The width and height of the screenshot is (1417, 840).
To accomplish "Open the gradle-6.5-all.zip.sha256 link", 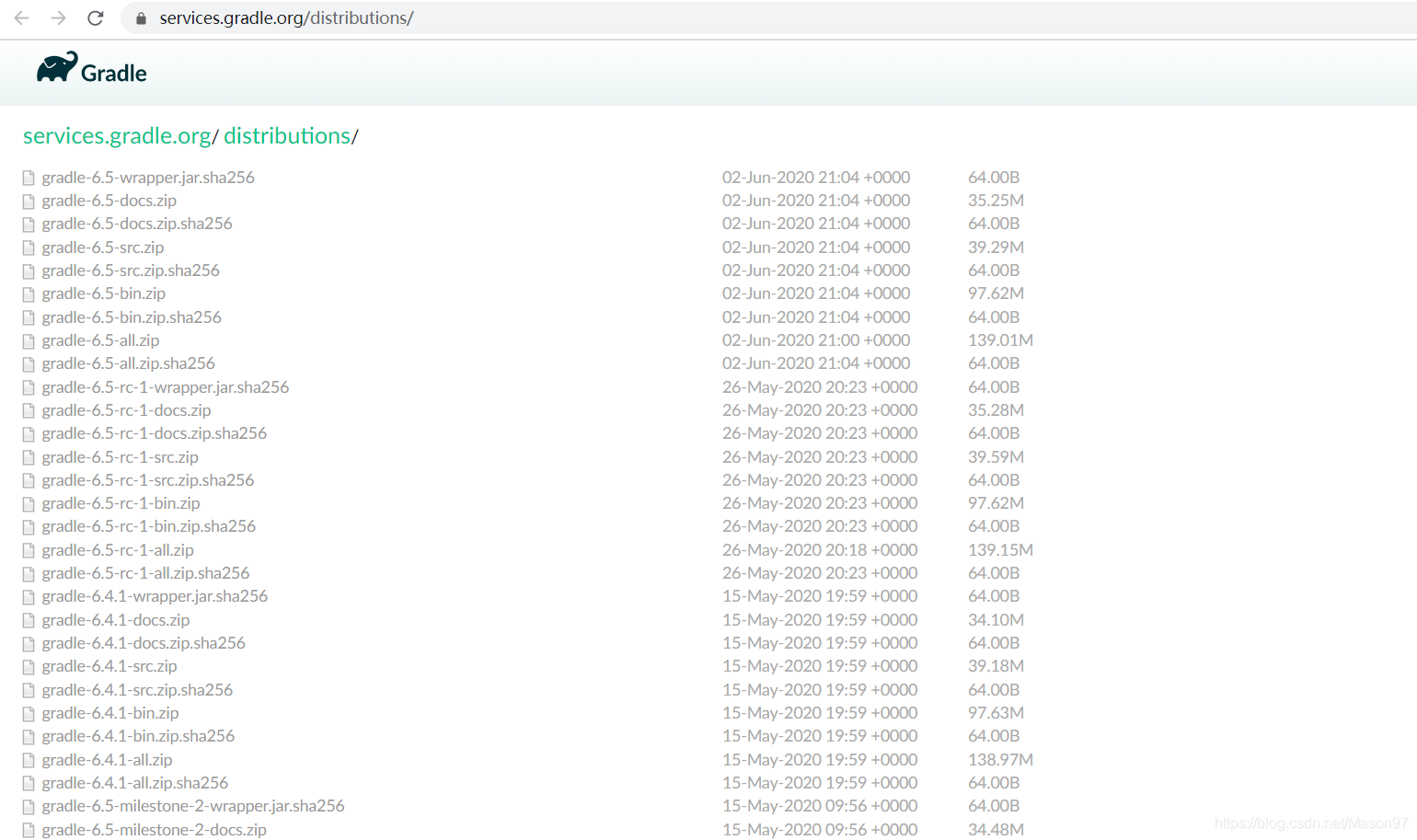I will point(128,363).
